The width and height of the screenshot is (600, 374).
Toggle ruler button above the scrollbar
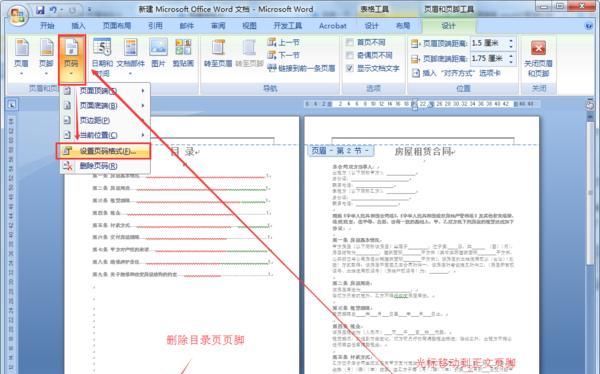pos(590,105)
